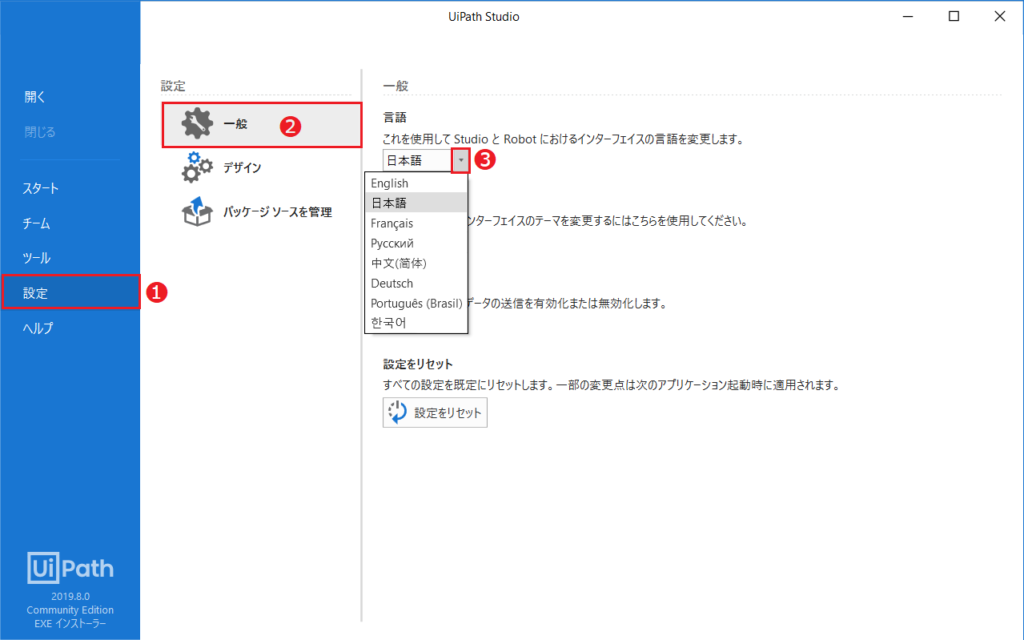1024x640 pixels.
Task: Open the 開く menu item
Action: (35, 97)
